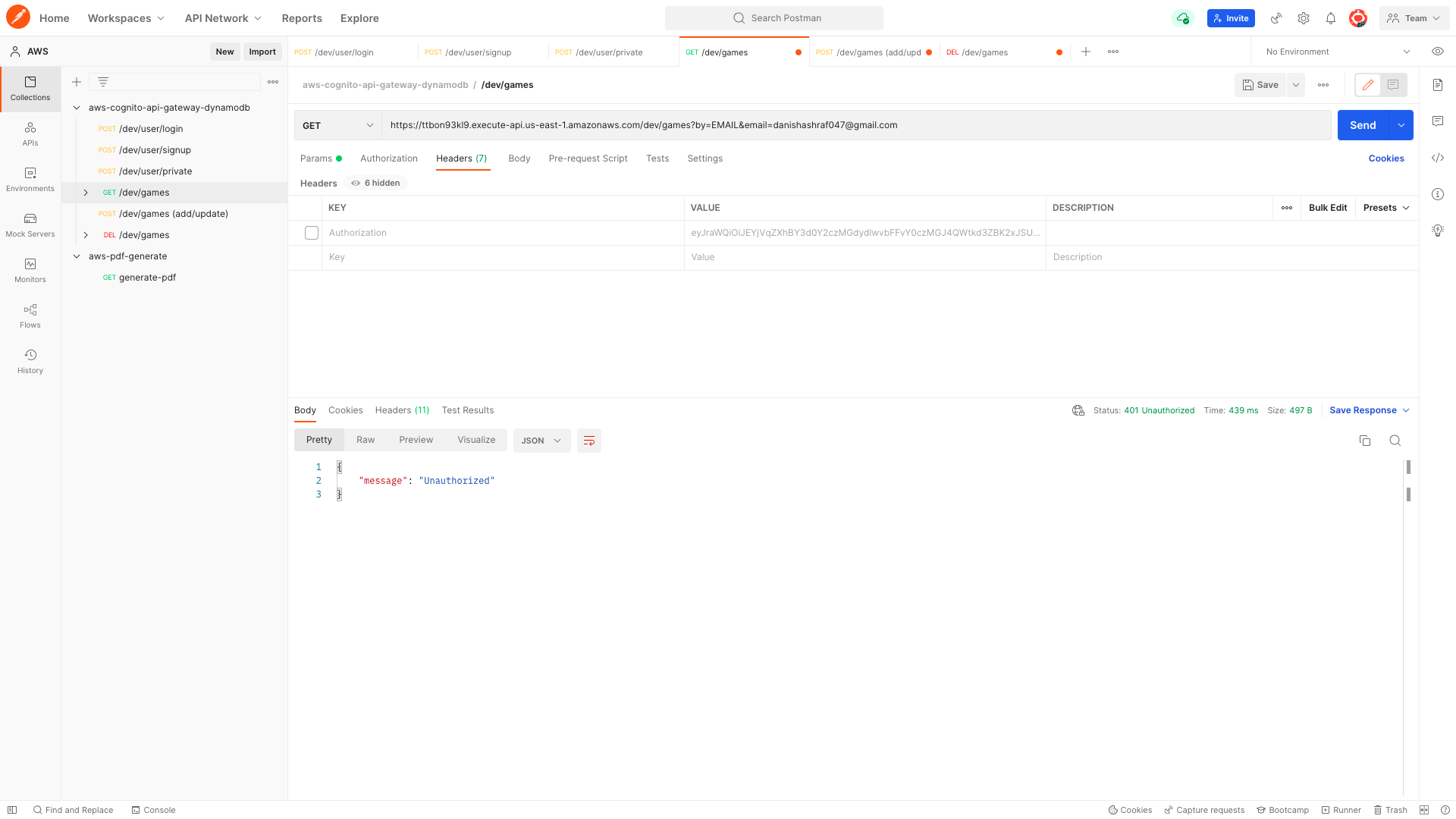Expand the DEL /dev/games tree item
1456x819 pixels.
click(86, 235)
